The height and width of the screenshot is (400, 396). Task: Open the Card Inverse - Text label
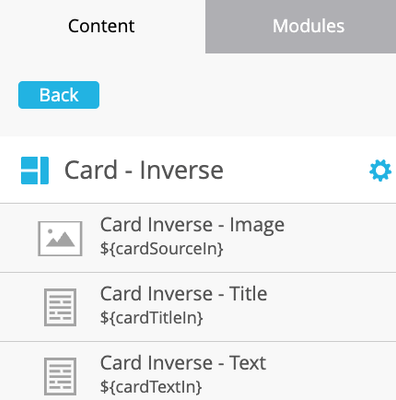pos(183,363)
